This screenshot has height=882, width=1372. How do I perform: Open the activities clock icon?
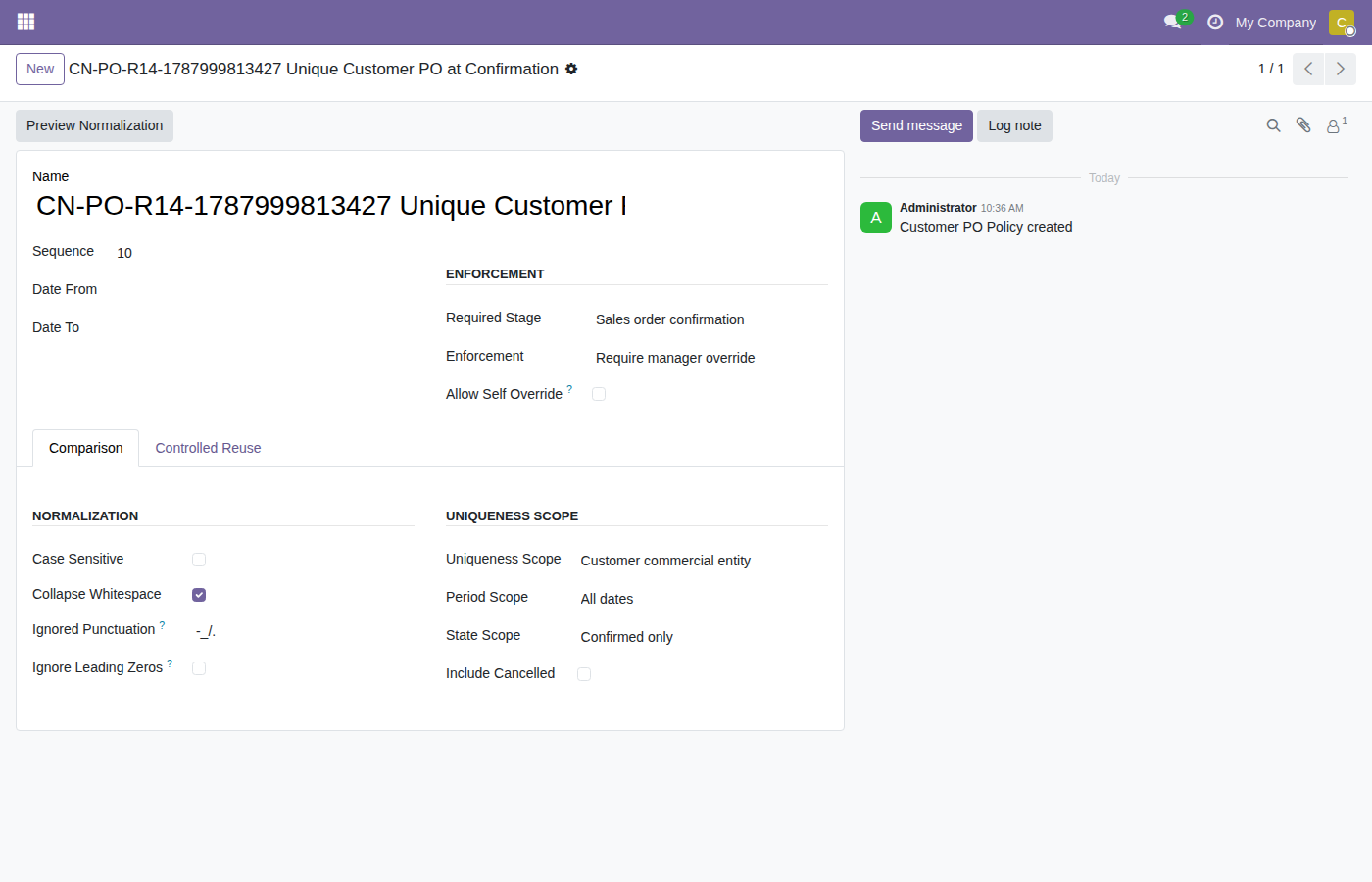pos(1215,22)
